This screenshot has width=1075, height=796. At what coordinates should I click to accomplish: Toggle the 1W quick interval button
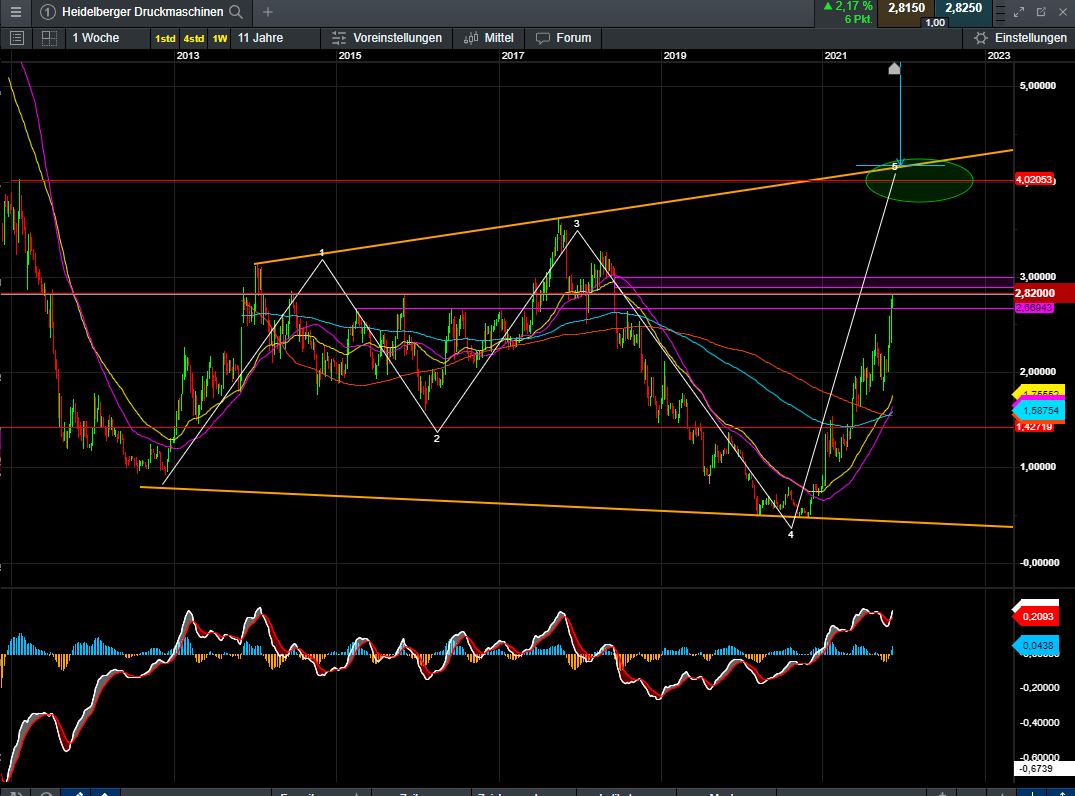coord(220,39)
